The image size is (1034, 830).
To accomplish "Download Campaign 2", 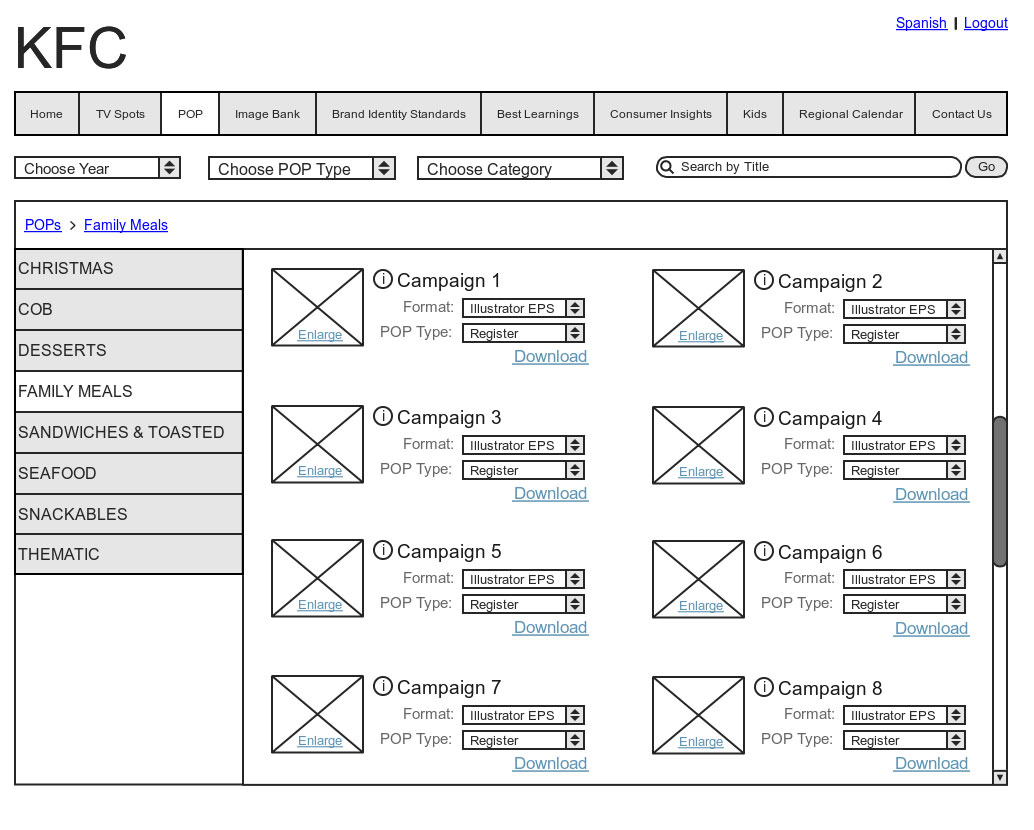I will pos(932,357).
